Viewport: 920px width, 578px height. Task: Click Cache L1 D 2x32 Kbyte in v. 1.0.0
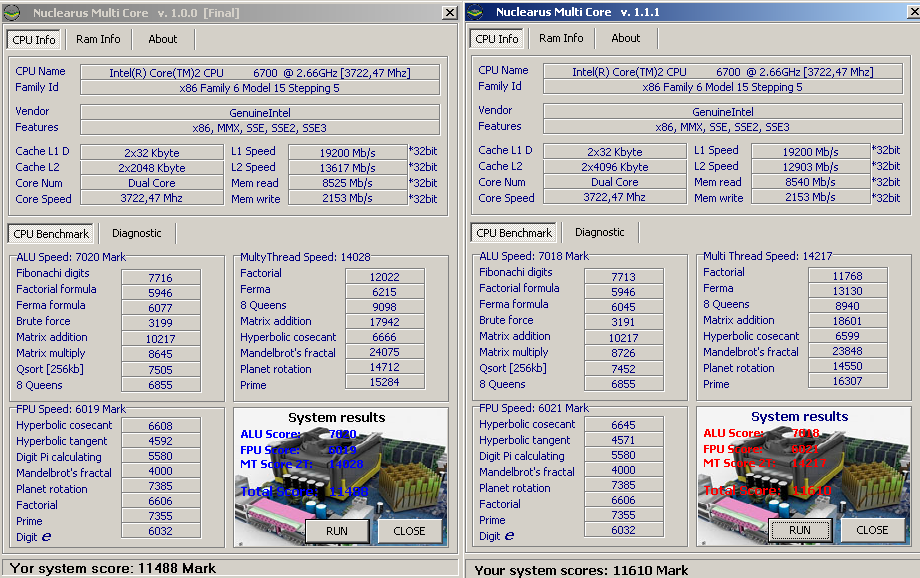coord(152,153)
